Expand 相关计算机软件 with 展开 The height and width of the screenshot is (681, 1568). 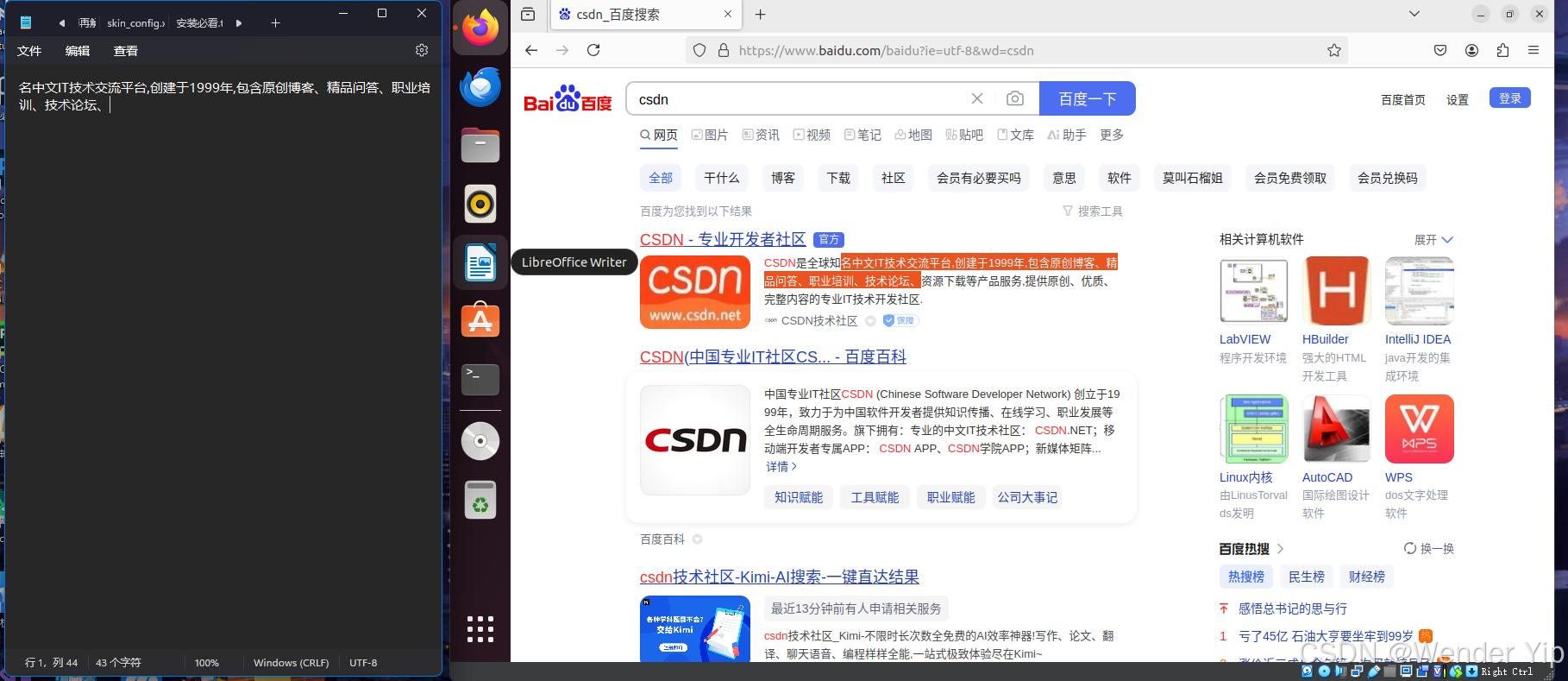(1433, 240)
